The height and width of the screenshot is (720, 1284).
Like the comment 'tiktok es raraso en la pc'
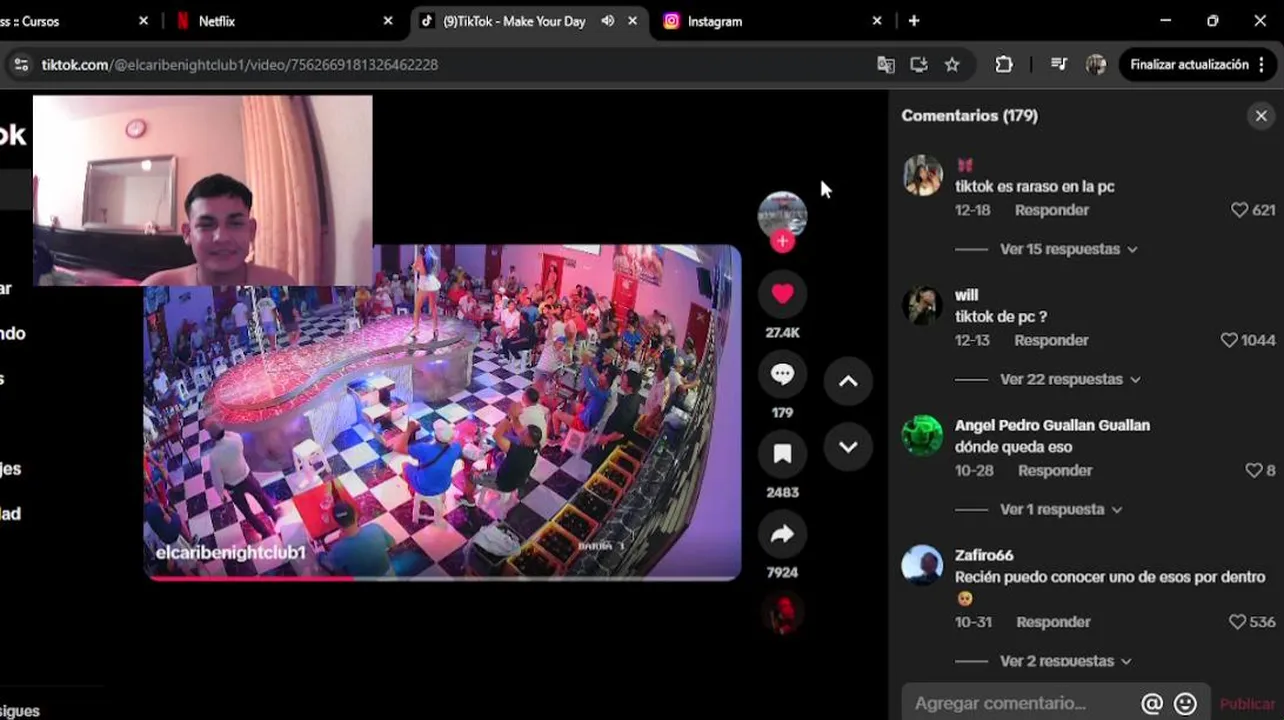pyautogui.click(x=1240, y=210)
